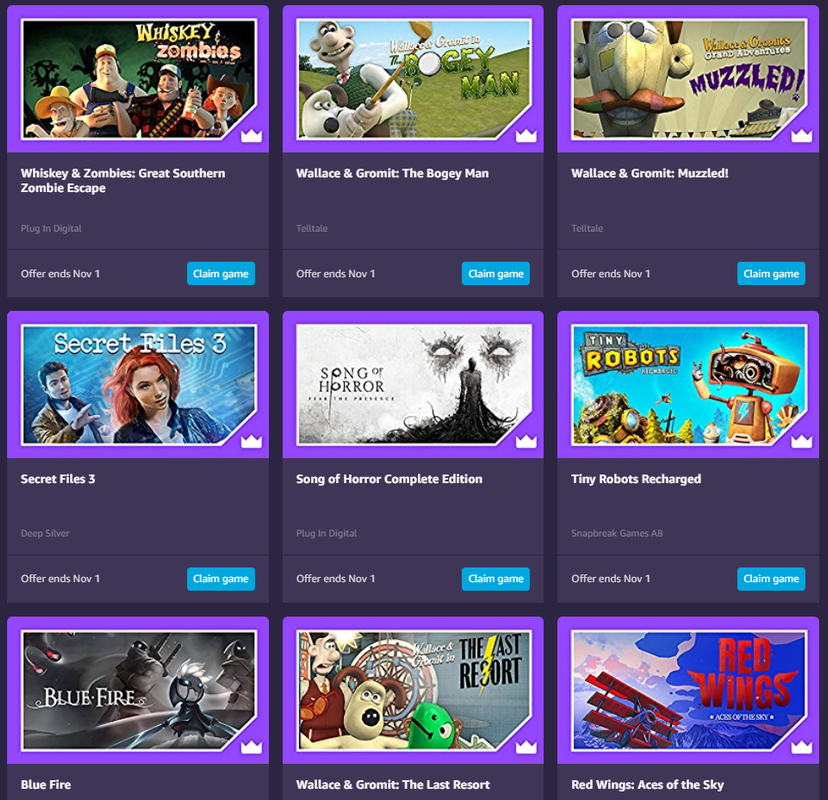Screen dimensions: 828x800
Task: Click the crown icon on Tiny Robots card
Action: point(801,441)
